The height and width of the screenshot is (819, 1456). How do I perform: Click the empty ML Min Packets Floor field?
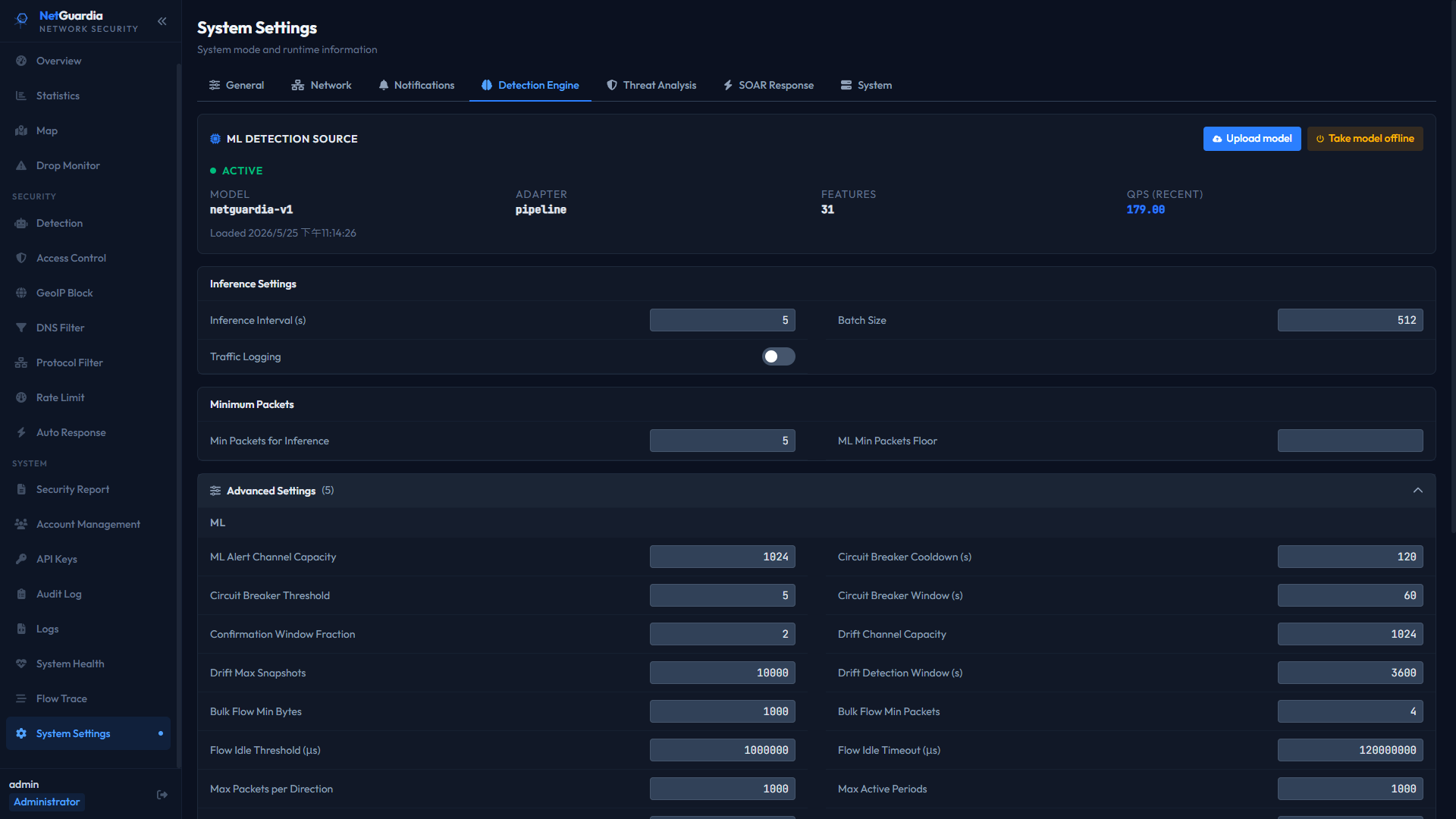1351,441
